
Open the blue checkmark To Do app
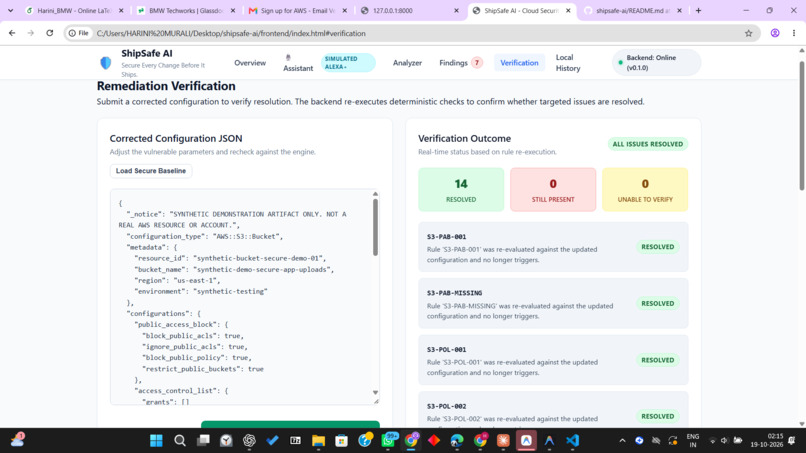272,441
